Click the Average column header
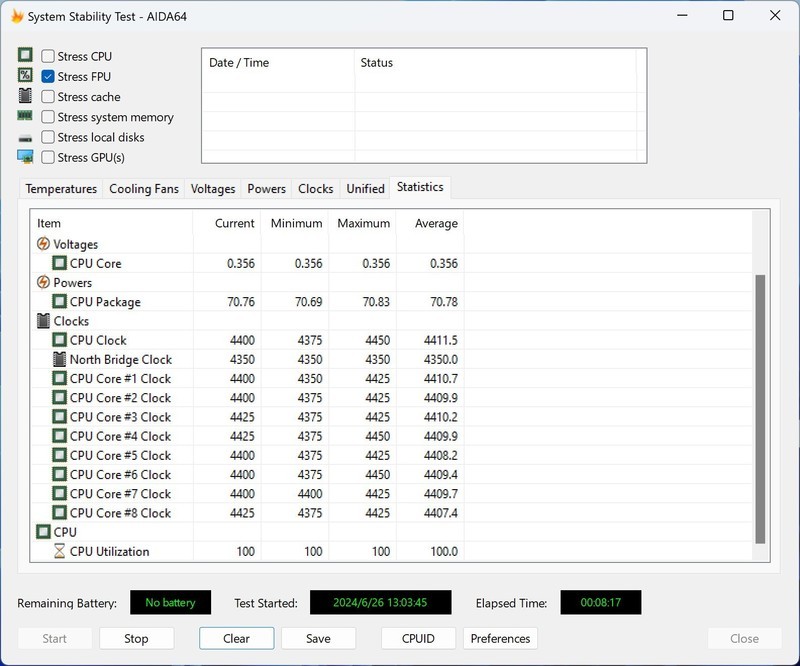Image resolution: width=800 pixels, height=666 pixels. click(437, 223)
